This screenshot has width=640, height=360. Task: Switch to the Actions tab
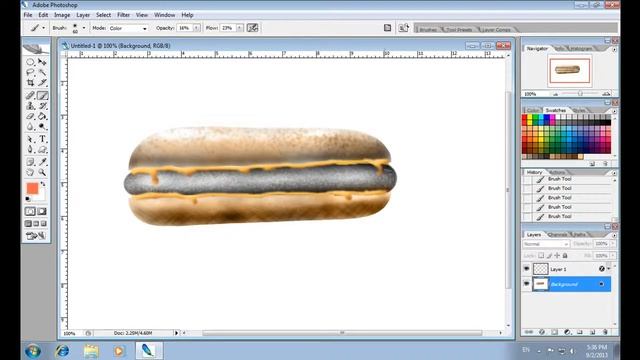click(557, 172)
